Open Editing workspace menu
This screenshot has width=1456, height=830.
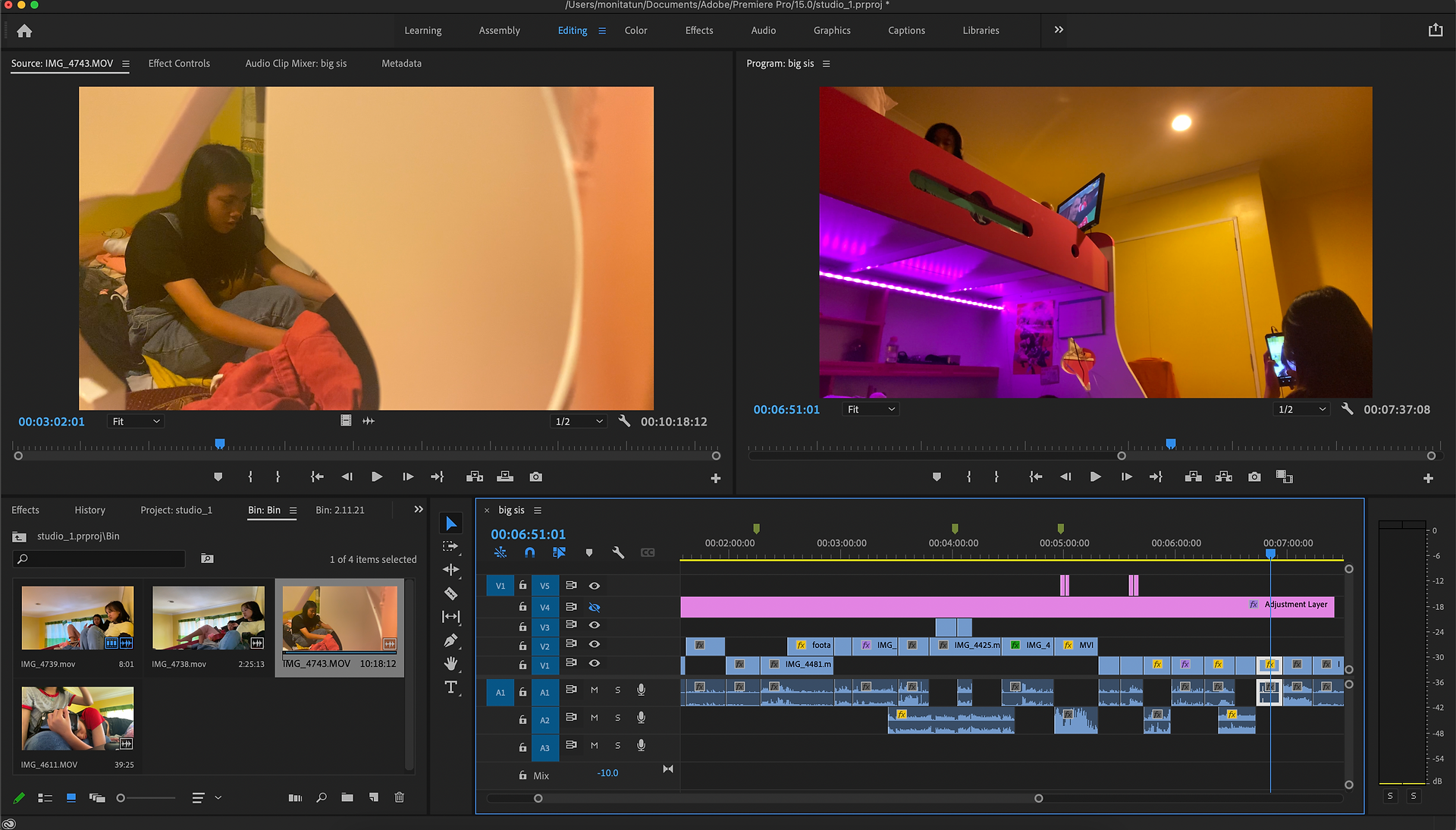click(x=602, y=31)
